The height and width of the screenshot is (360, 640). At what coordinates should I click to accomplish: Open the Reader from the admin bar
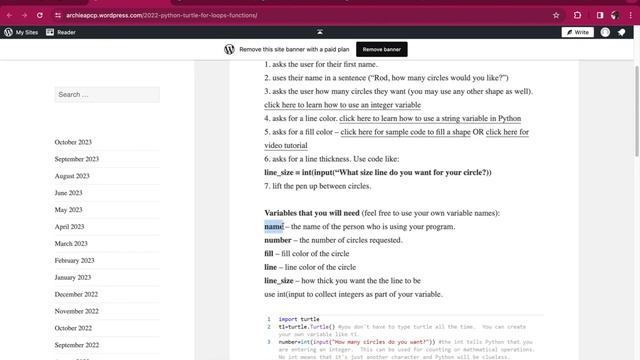(61, 32)
